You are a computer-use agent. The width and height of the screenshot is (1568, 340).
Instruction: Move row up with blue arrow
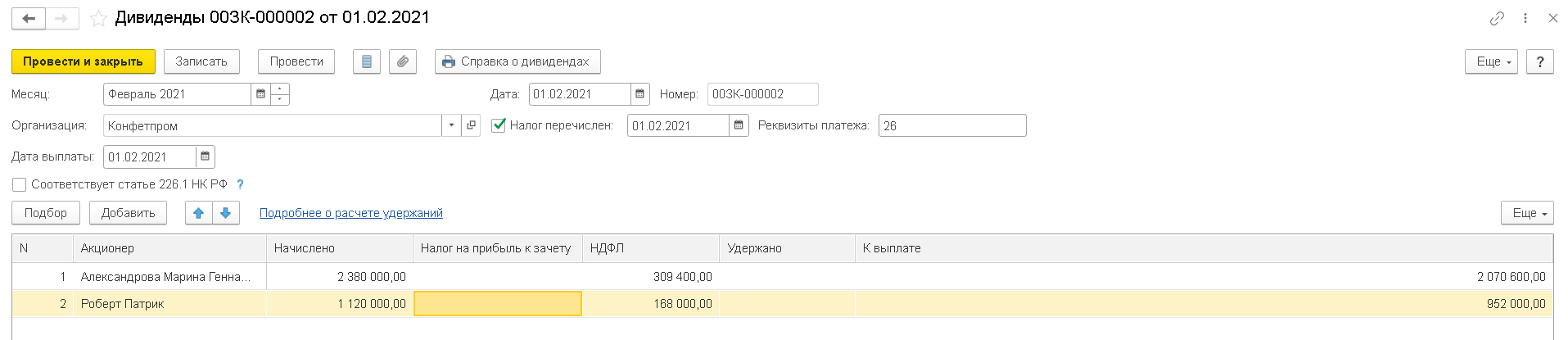point(198,213)
